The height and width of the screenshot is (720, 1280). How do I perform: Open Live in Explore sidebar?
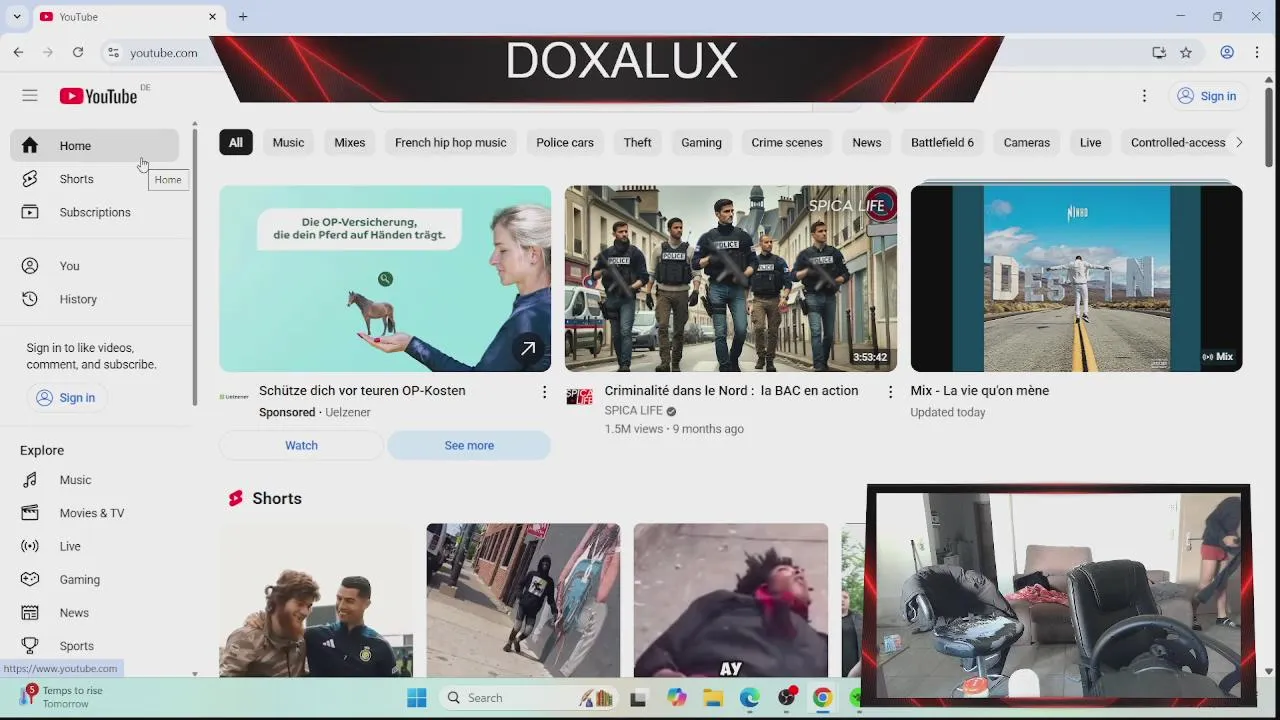pyautogui.click(x=95, y=546)
